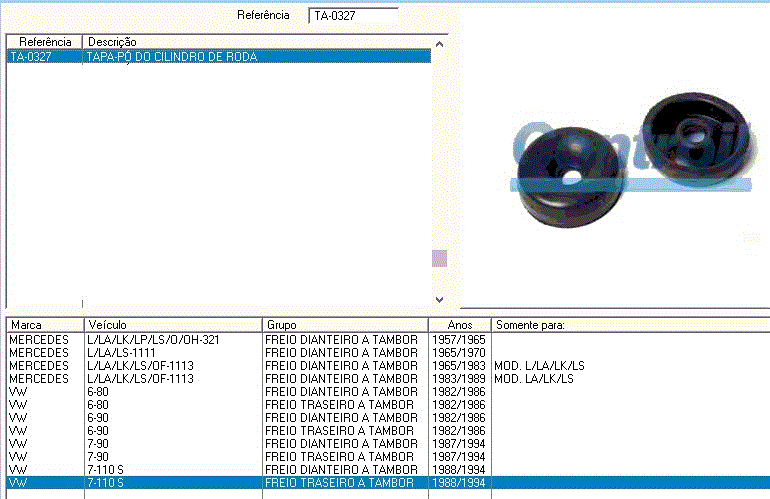This screenshot has height=499, width=770.
Task: Click the Veículo column header
Action: (x=173, y=325)
